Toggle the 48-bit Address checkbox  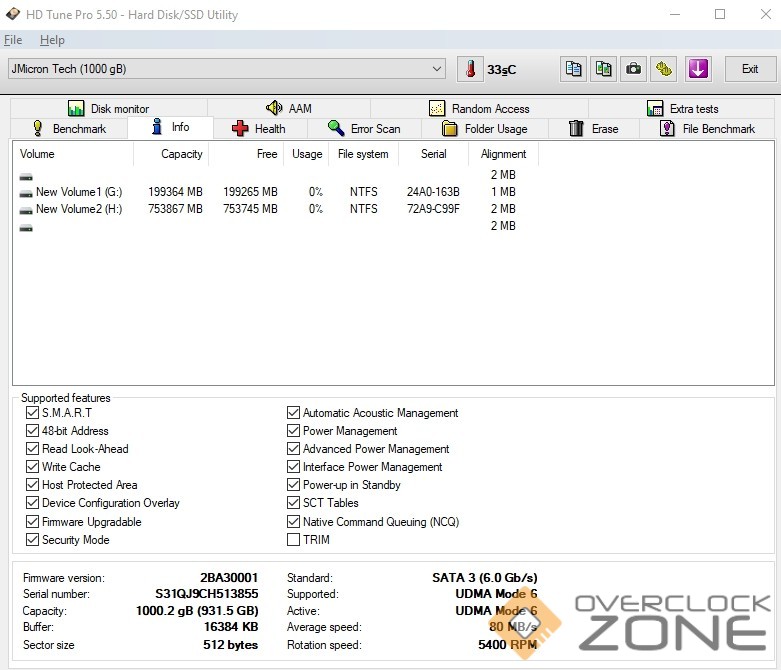(32, 430)
